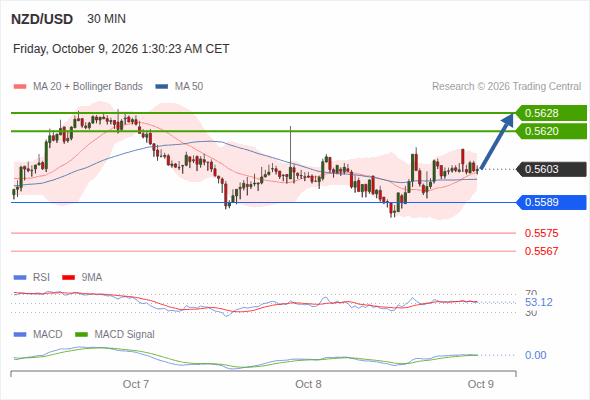
Task: Click the 0.5603 current price tag
Action: 551,169
